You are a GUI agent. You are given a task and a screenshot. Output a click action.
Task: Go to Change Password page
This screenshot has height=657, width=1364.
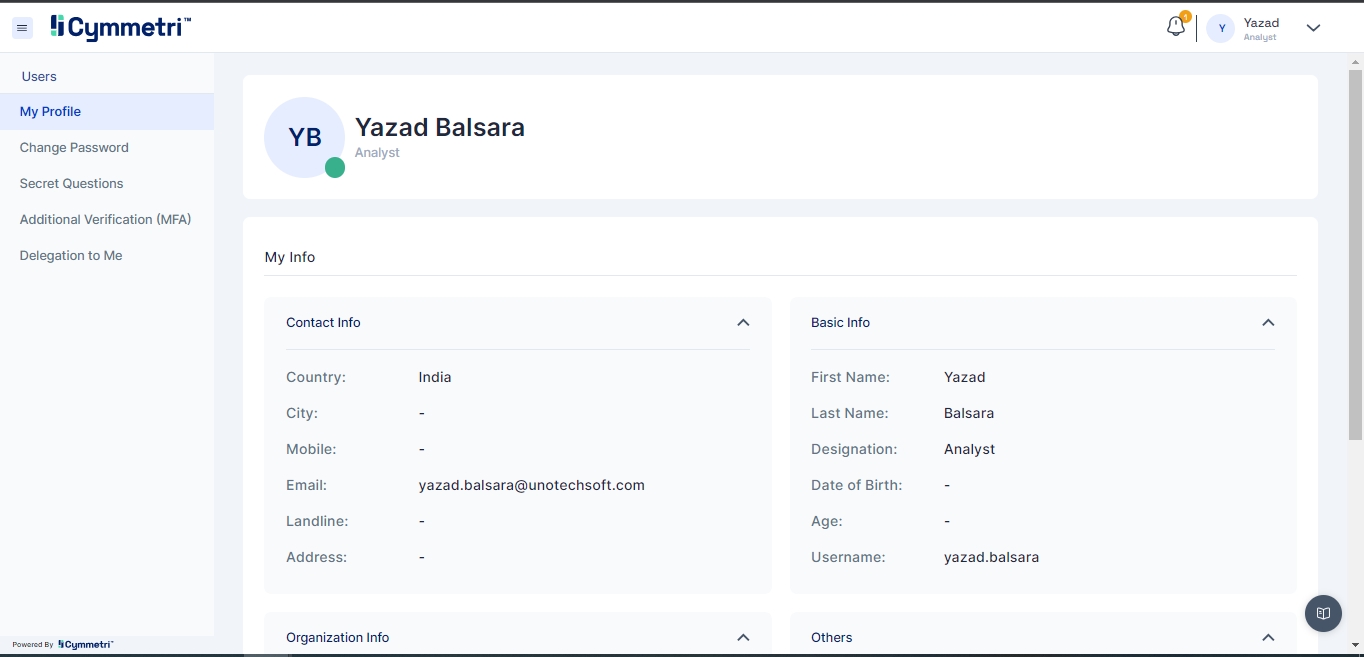74,147
